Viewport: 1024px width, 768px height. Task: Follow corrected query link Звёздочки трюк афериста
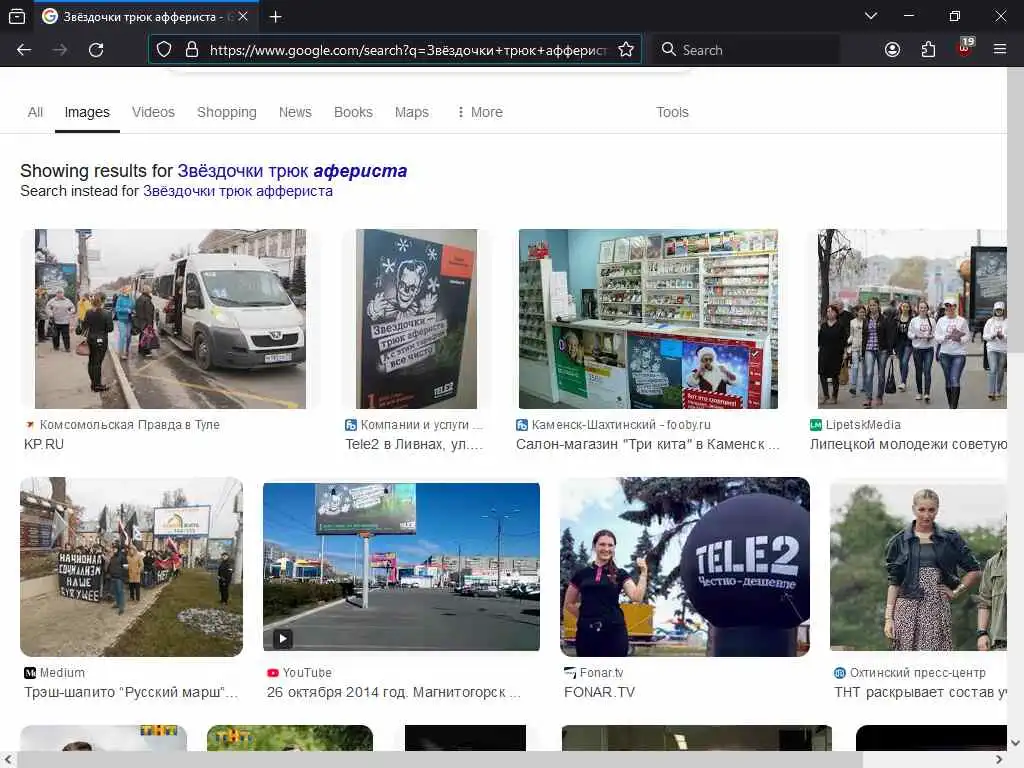pyautogui.click(x=292, y=171)
